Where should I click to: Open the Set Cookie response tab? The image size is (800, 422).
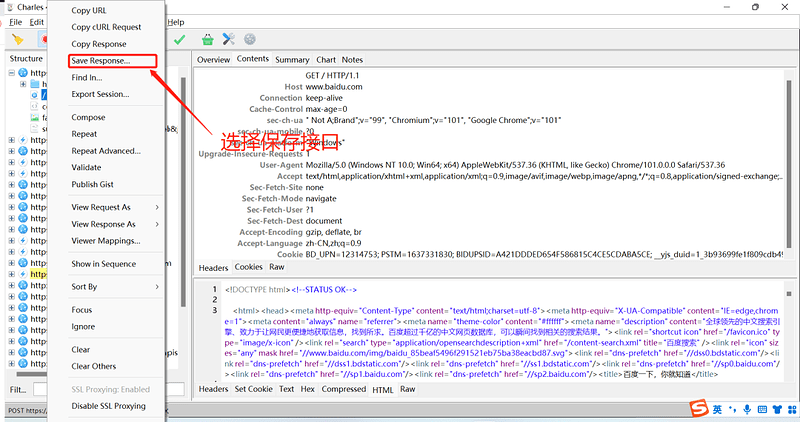point(254,389)
